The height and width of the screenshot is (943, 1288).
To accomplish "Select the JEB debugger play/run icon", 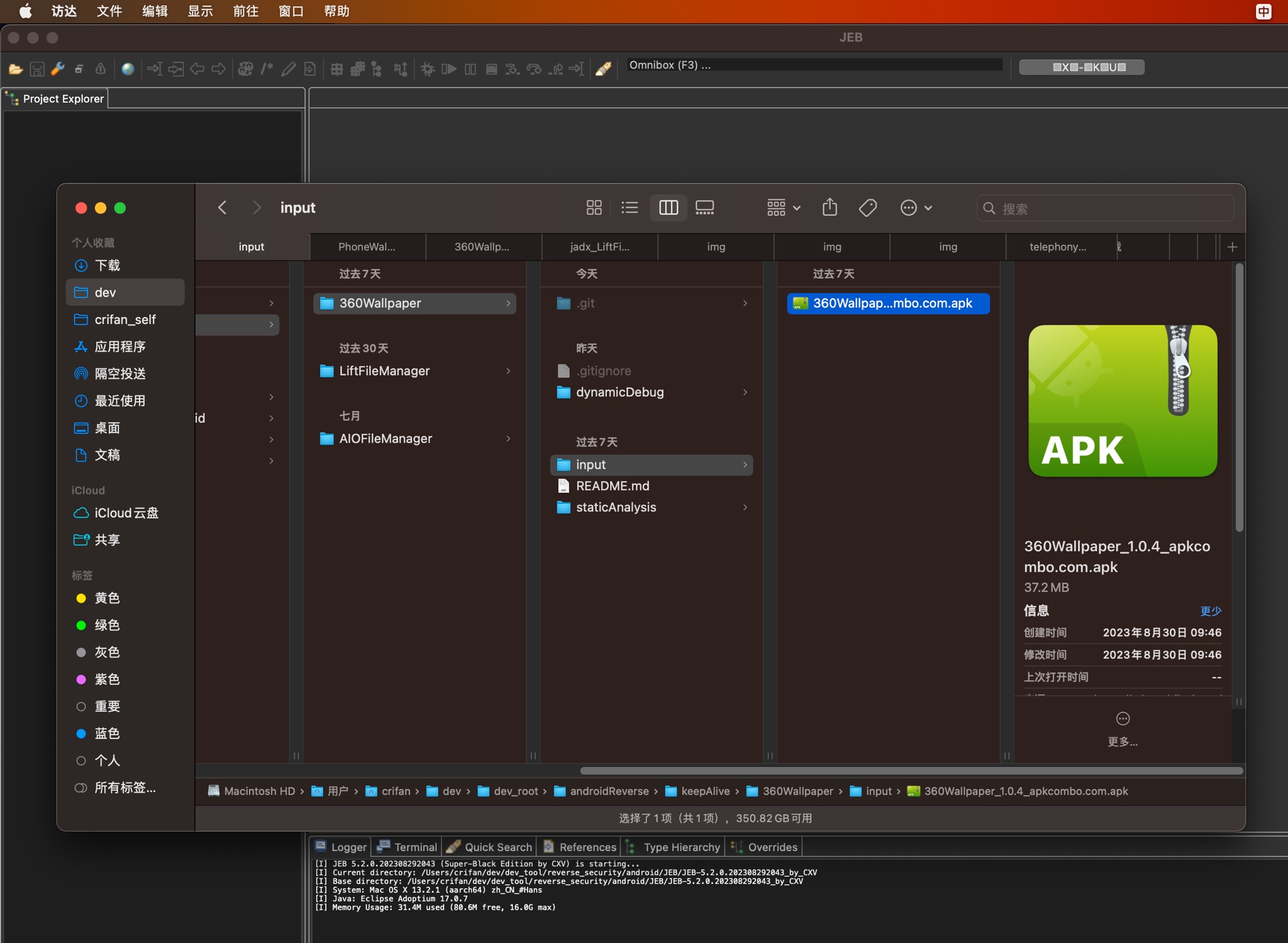I will coord(452,68).
